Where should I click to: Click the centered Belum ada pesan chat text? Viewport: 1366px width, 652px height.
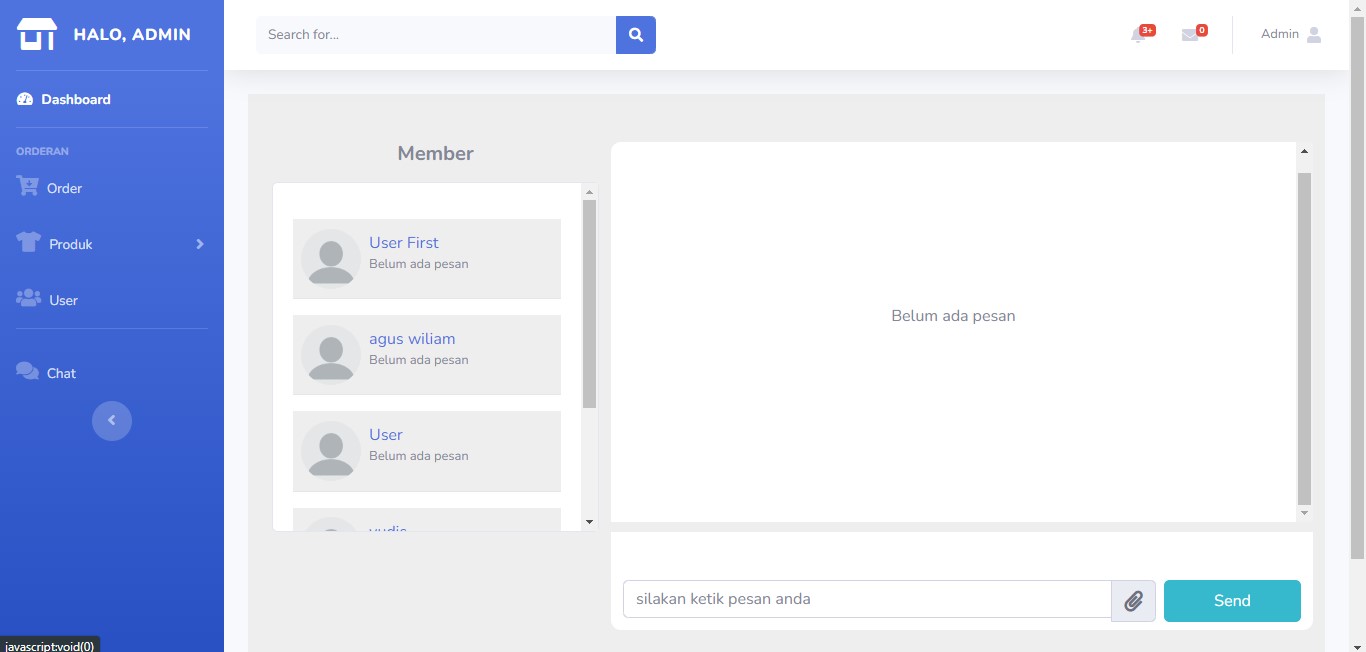(x=953, y=316)
